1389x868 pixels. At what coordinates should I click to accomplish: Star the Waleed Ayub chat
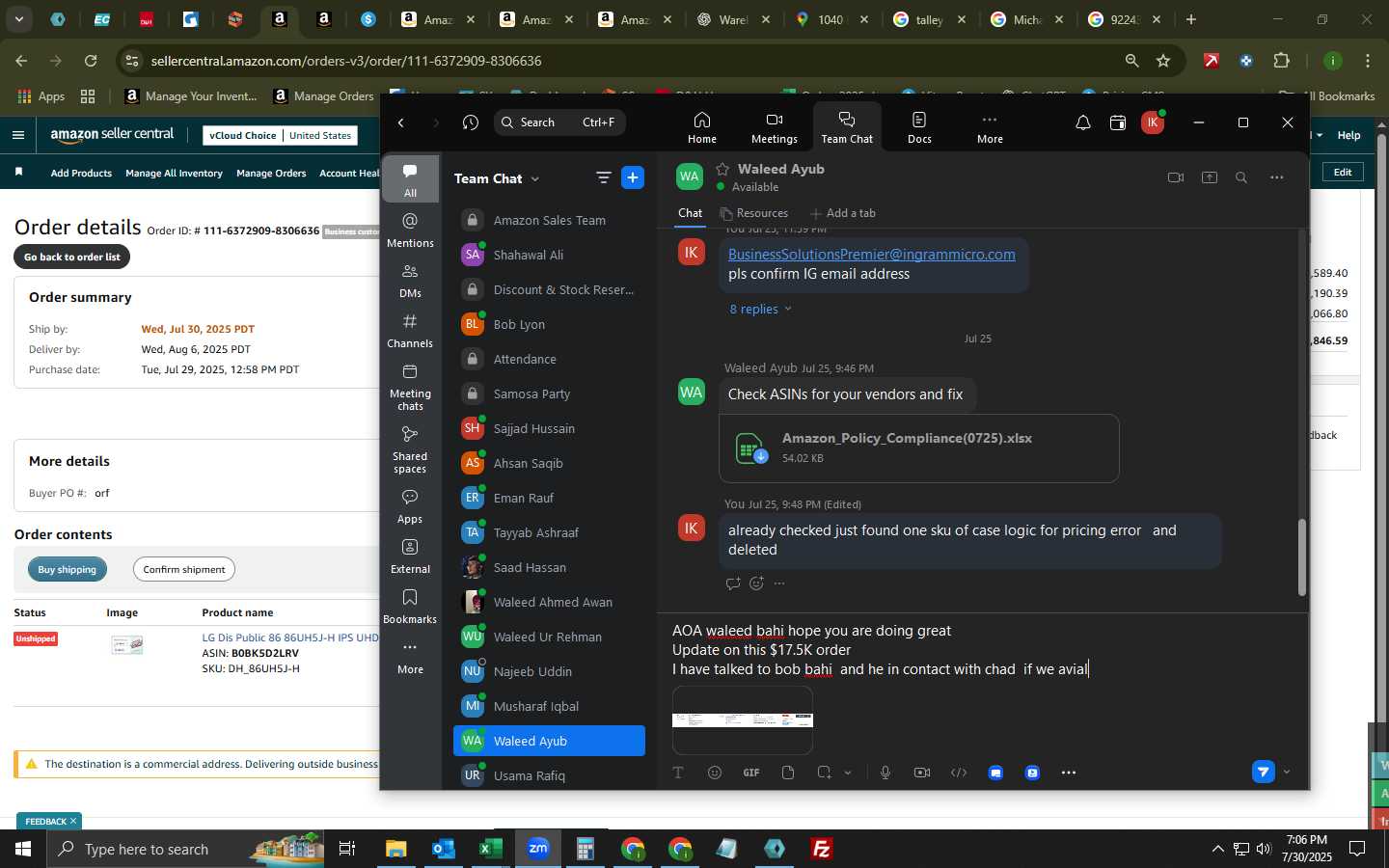[722, 169]
